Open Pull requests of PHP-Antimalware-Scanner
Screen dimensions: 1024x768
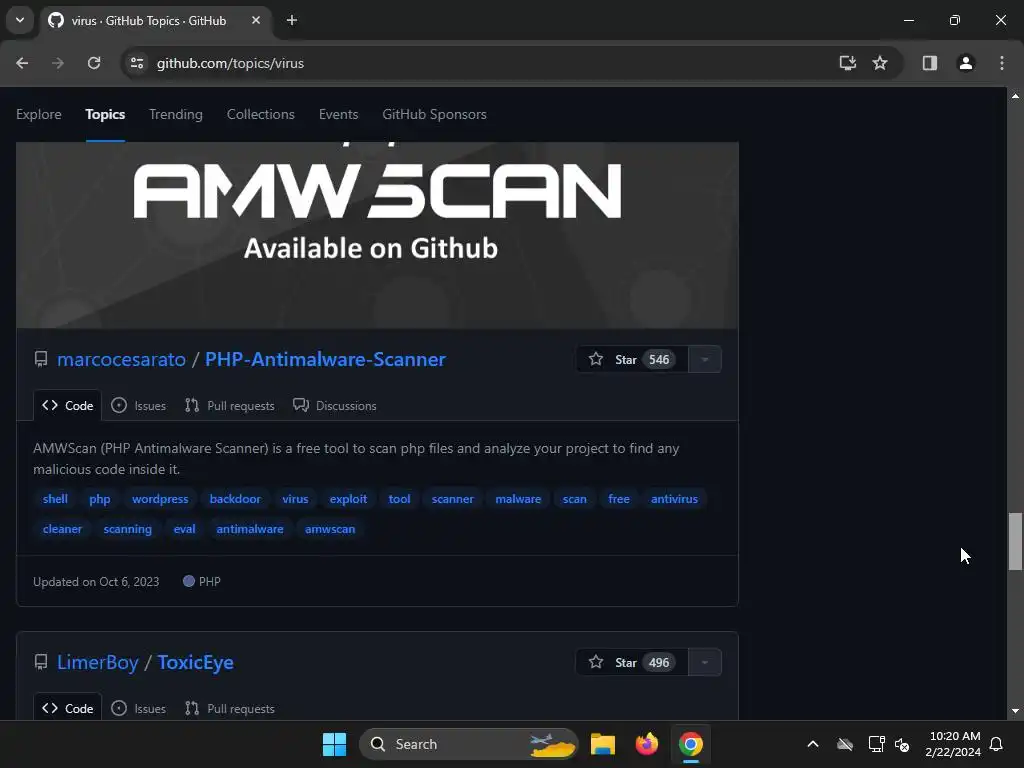[x=230, y=406]
